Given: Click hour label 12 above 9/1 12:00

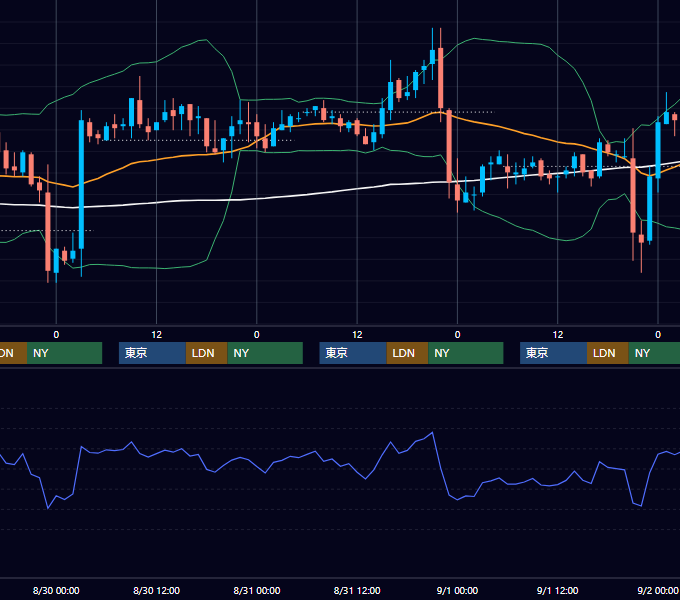Looking at the screenshot, I should point(558,335).
